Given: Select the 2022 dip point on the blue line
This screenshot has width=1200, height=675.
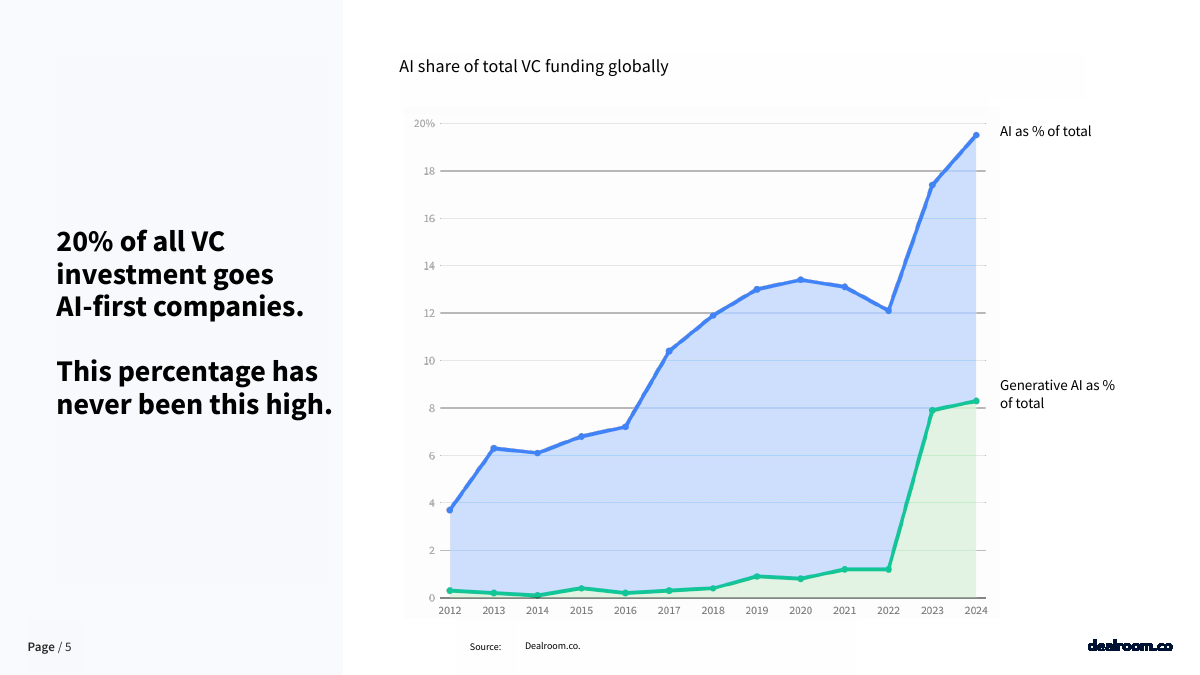Looking at the screenshot, I should coord(888,311).
